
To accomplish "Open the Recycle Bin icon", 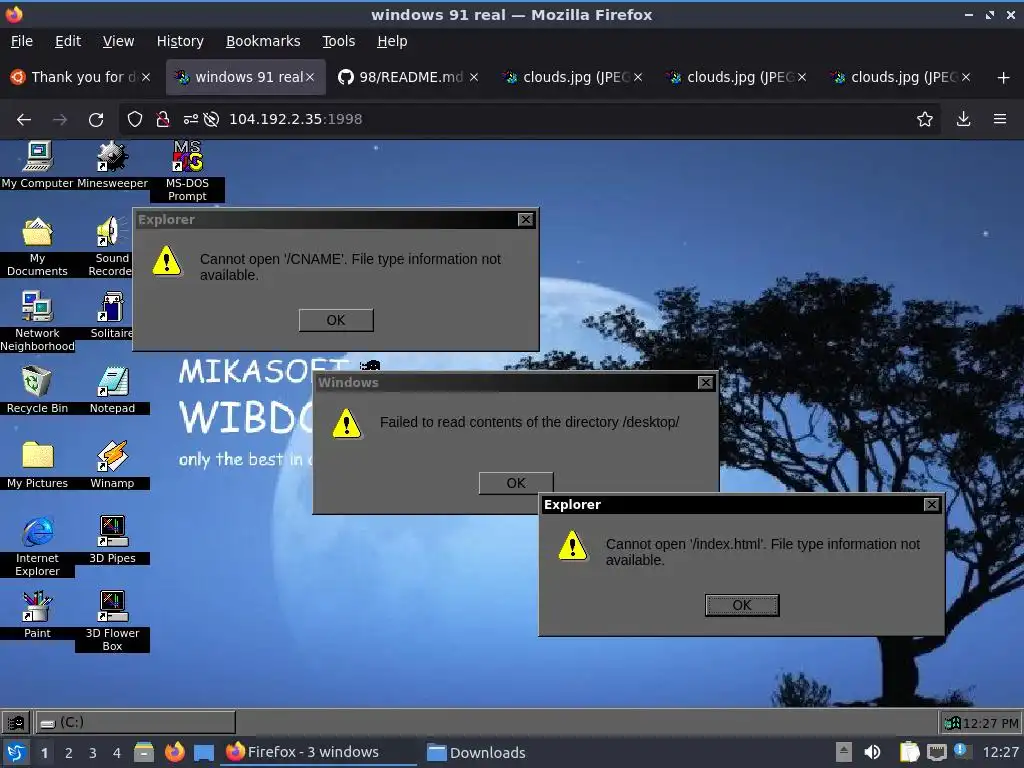I will [37, 389].
